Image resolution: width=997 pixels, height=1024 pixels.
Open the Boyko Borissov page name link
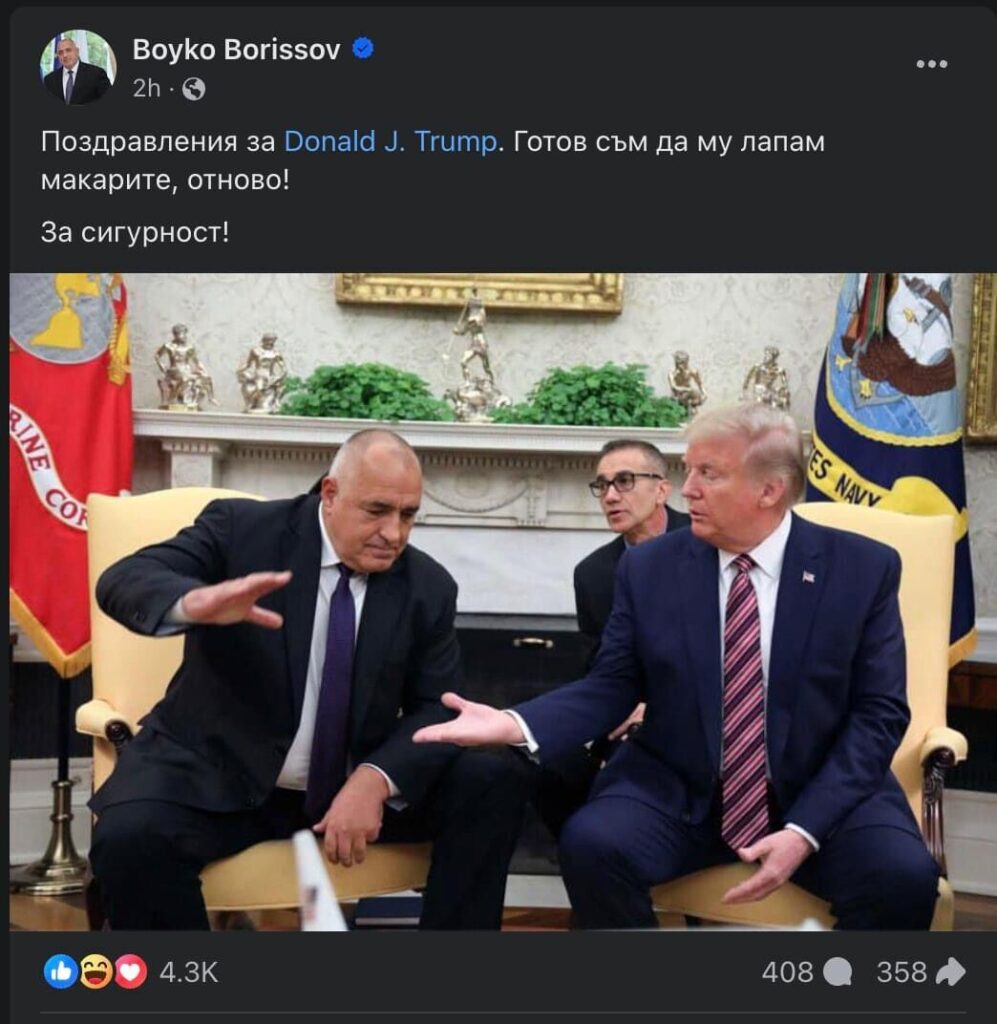tap(236, 50)
